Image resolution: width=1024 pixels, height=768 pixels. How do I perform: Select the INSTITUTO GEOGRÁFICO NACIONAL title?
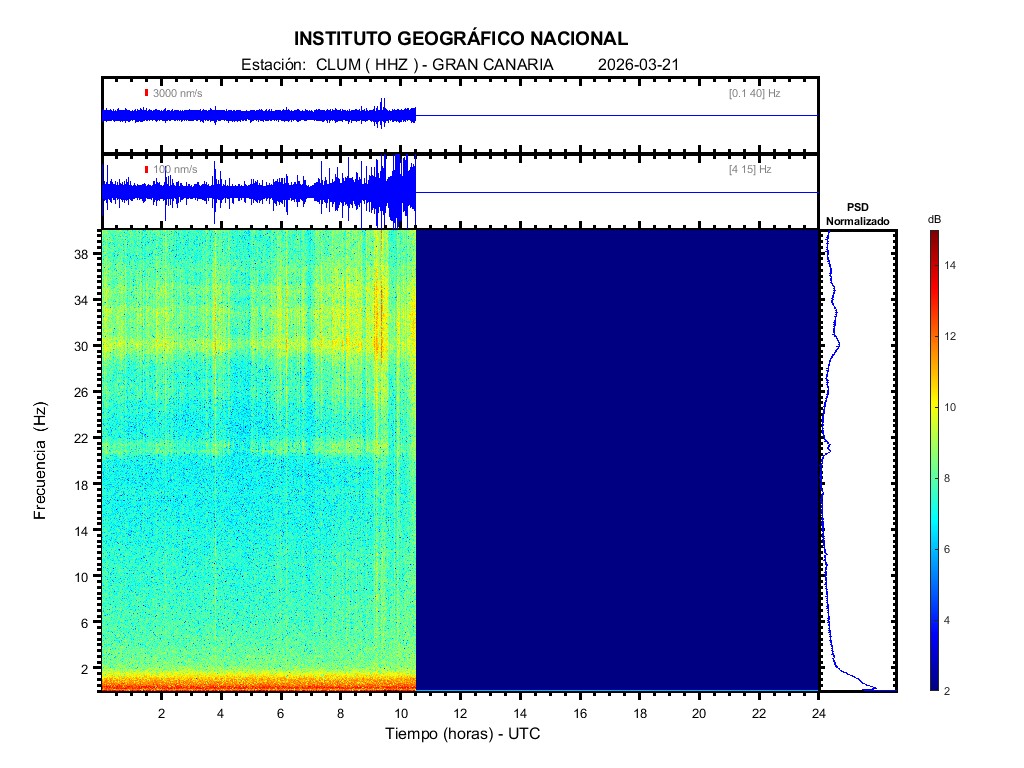461,39
